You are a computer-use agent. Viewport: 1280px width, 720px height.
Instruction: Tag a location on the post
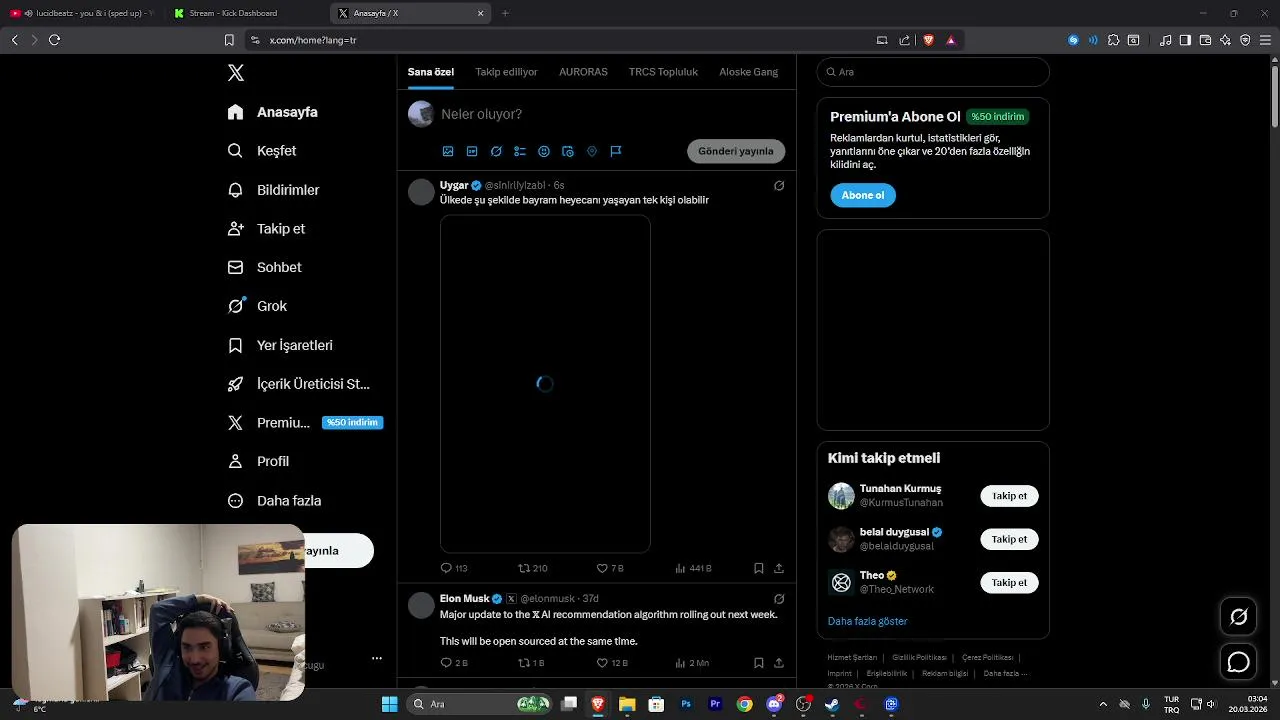pos(592,151)
